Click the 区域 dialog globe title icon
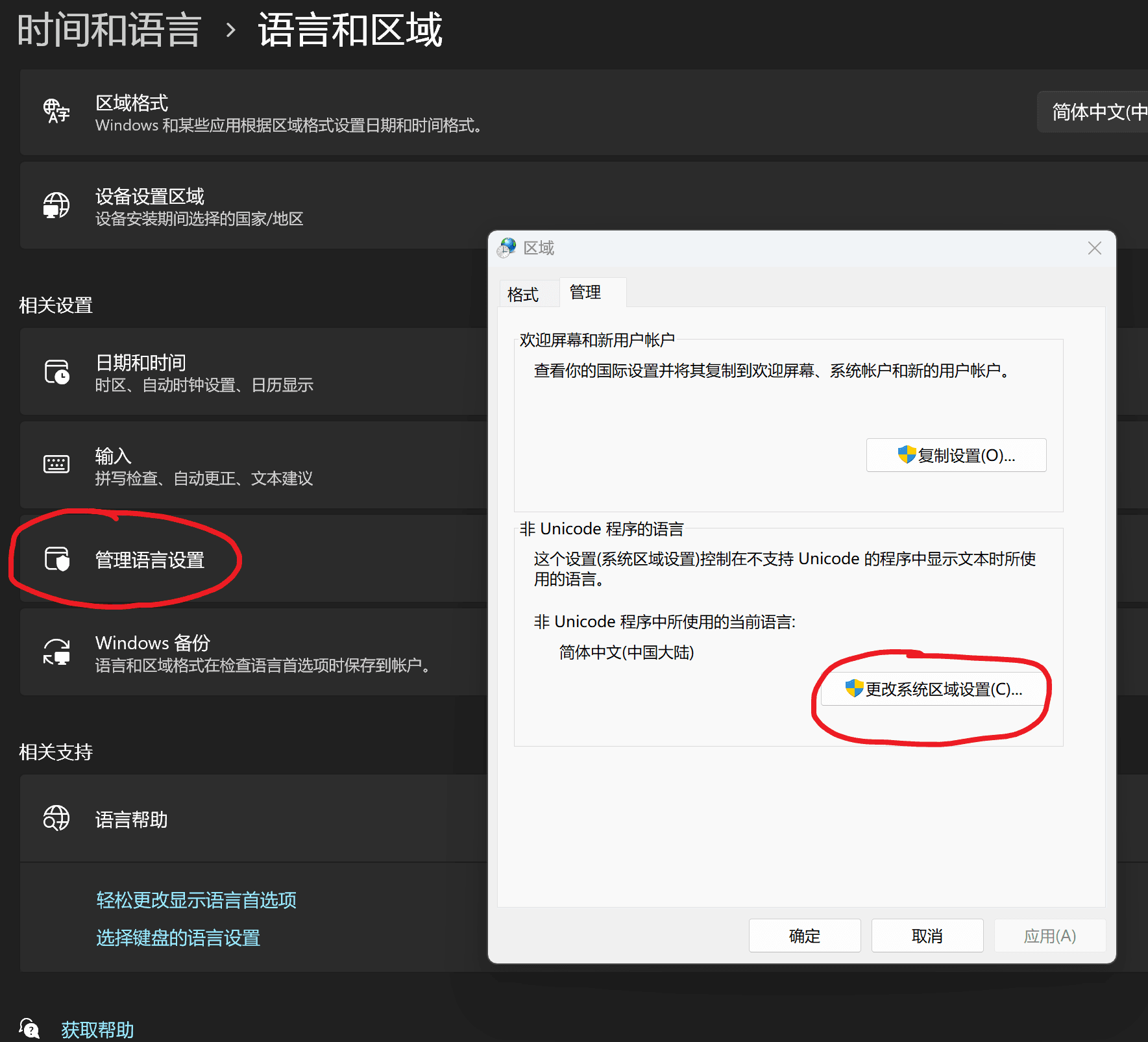Screen dimensions: 1148x1042 (507, 248)
